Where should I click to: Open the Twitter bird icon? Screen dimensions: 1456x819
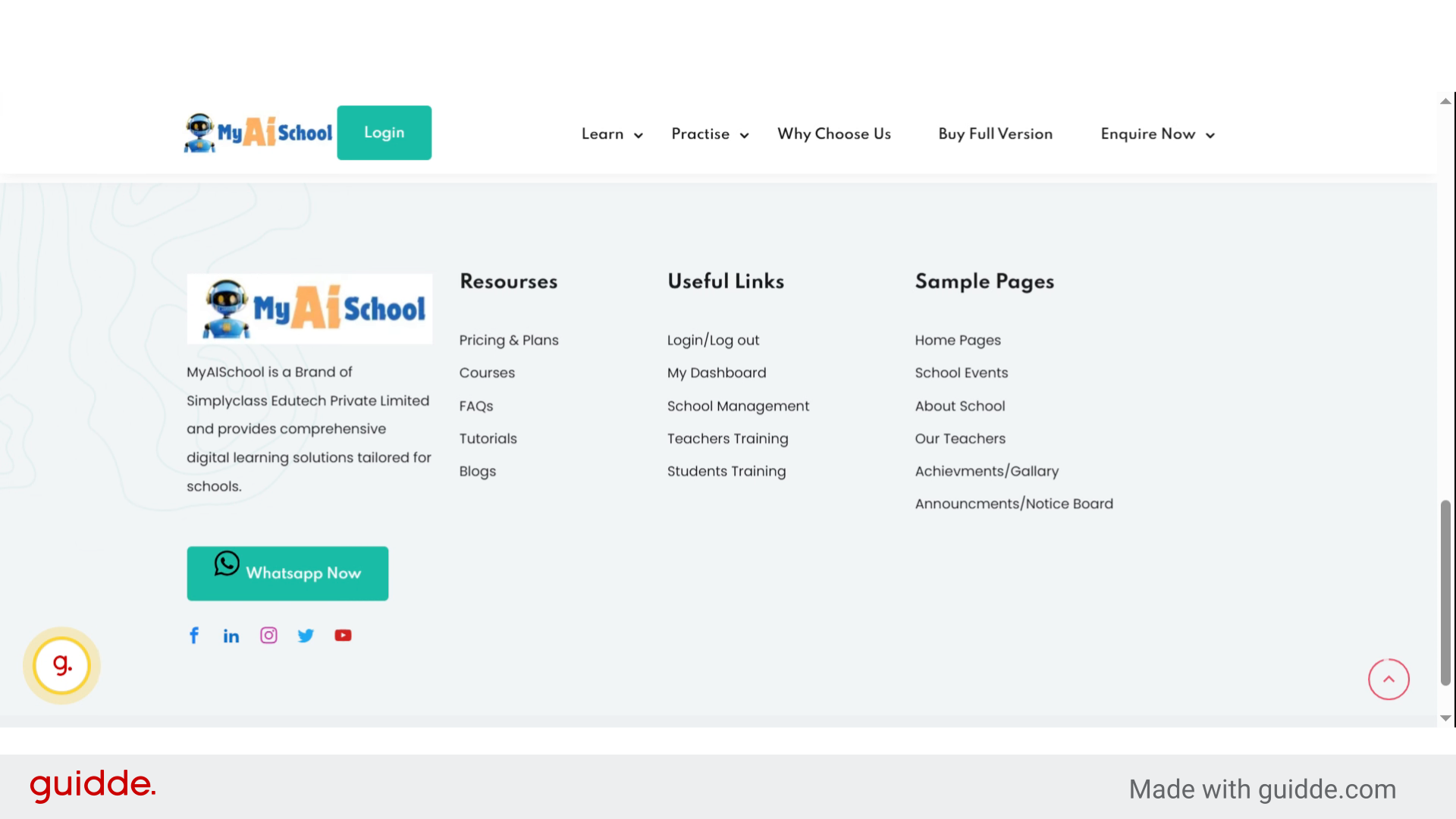[x=306, y=635]
